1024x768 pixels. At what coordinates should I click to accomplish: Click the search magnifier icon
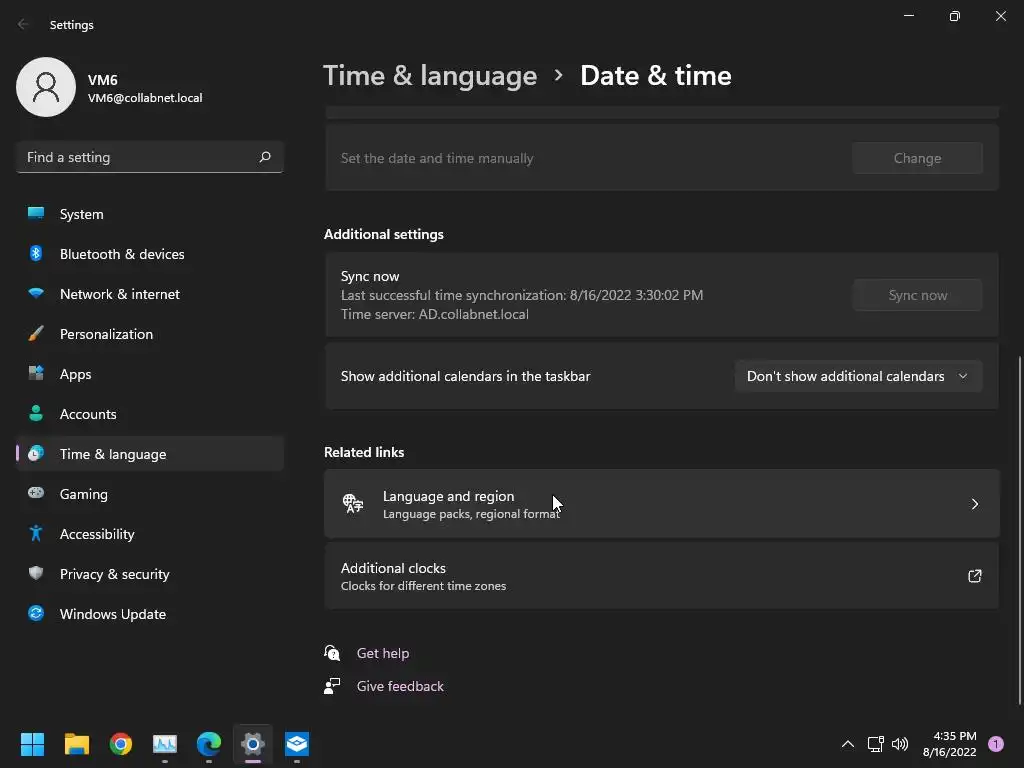[265, 157]
